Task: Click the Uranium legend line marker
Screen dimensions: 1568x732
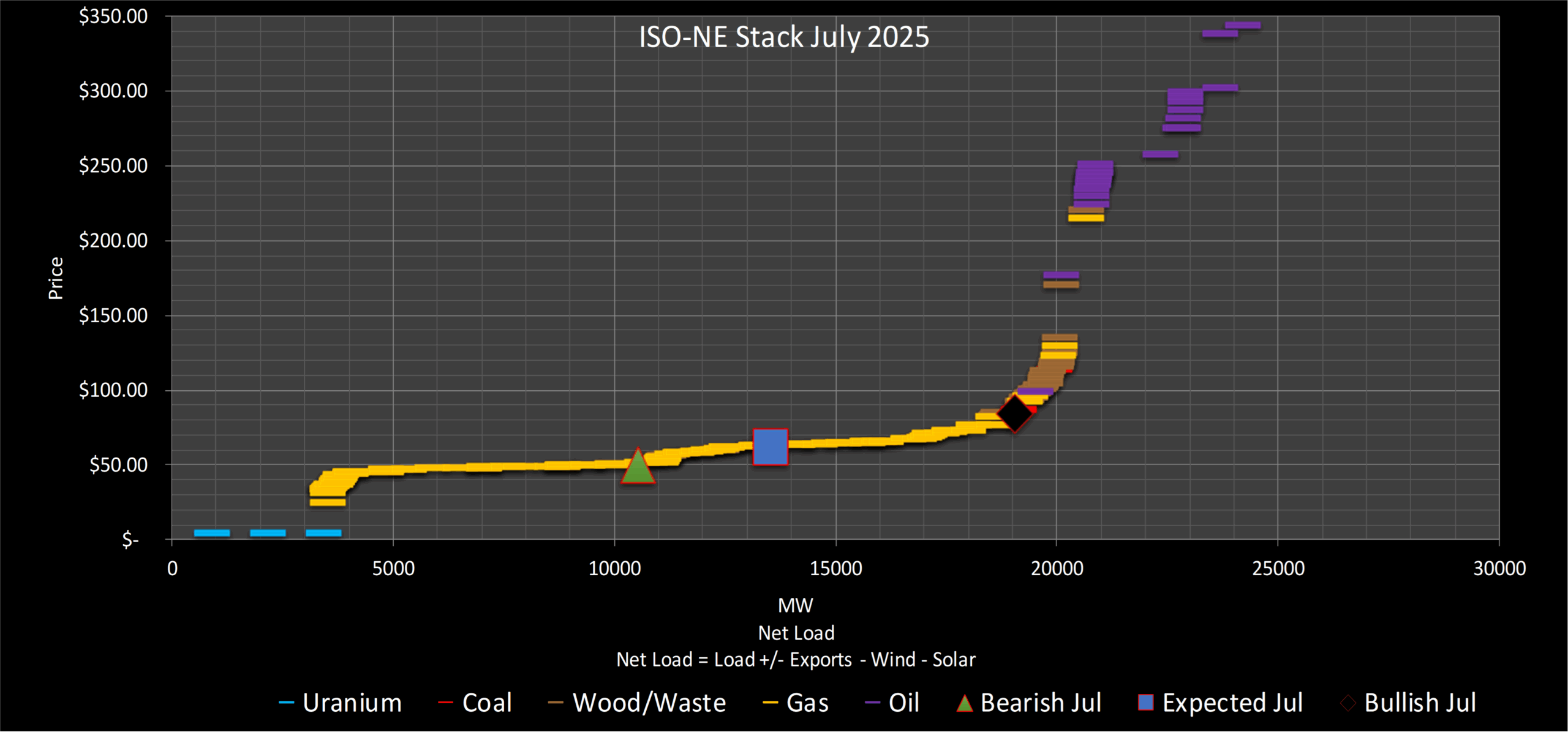Action: (x=286, y=703)
